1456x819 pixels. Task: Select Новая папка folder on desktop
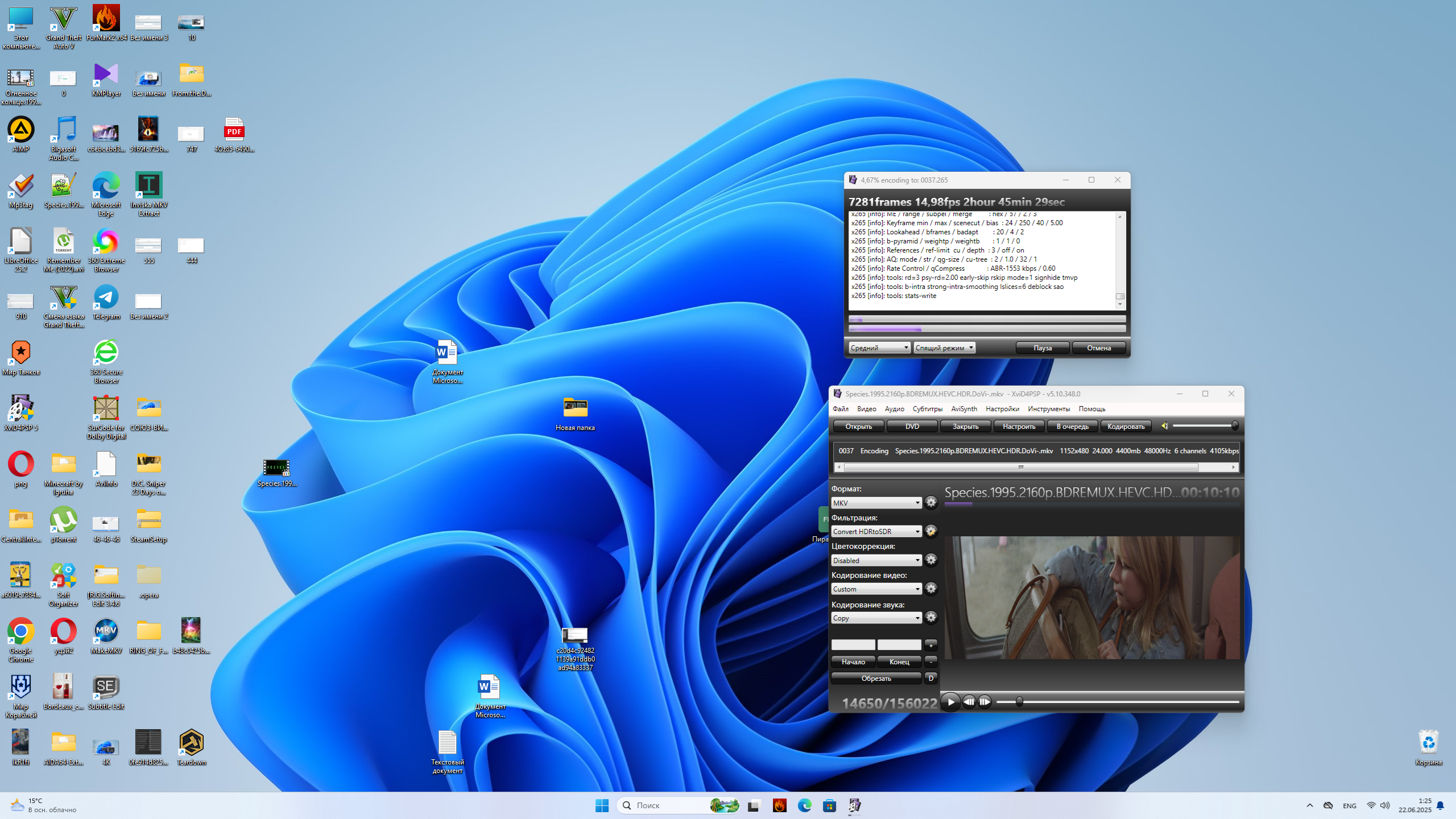coord(575,414)
